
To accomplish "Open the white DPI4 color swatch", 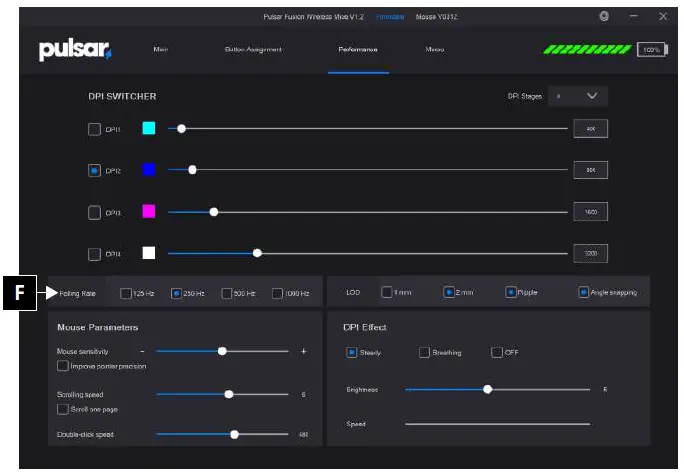I will pyautogui.click(x=149, y=253).
